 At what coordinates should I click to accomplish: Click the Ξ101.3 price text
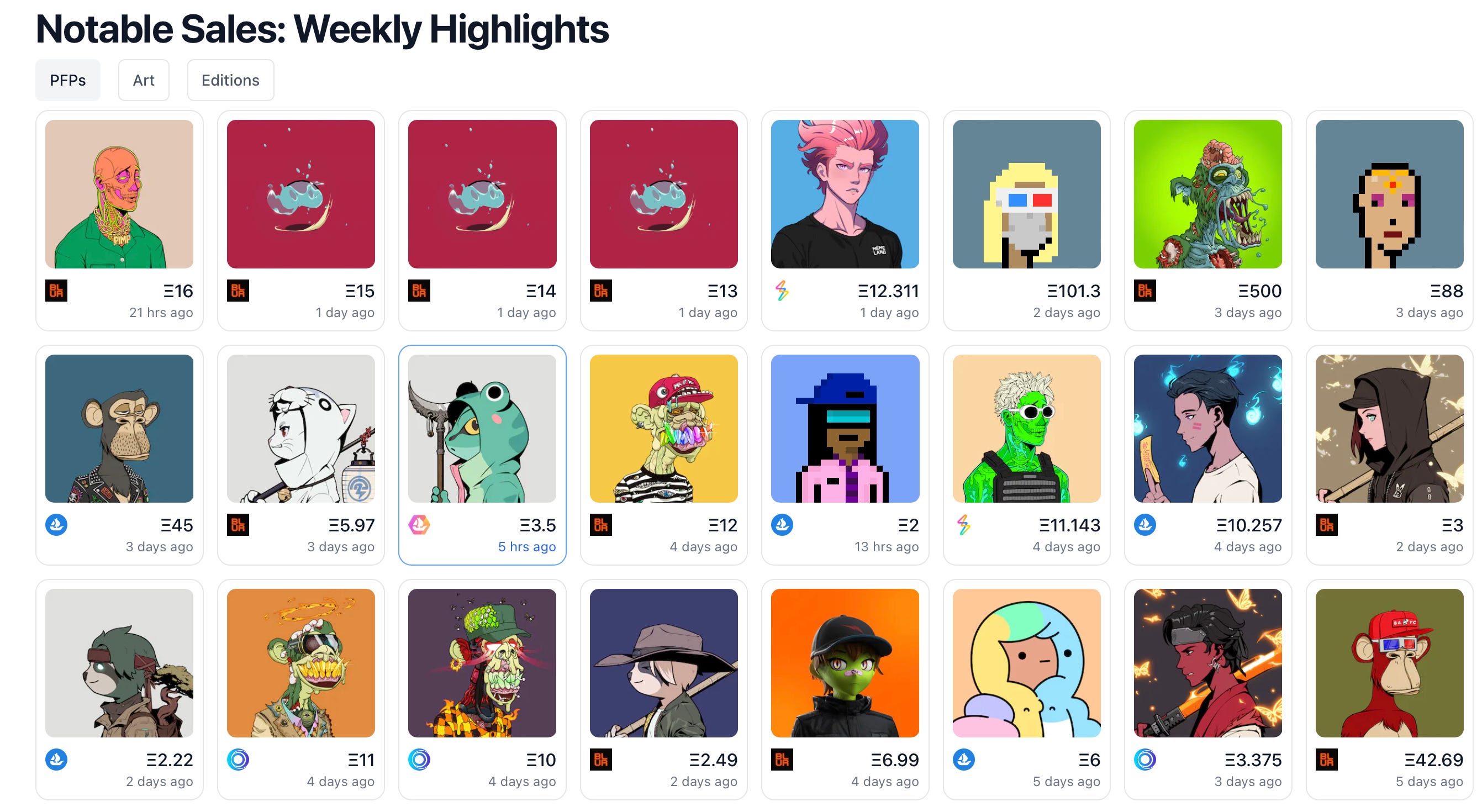tap(1073, 291)
